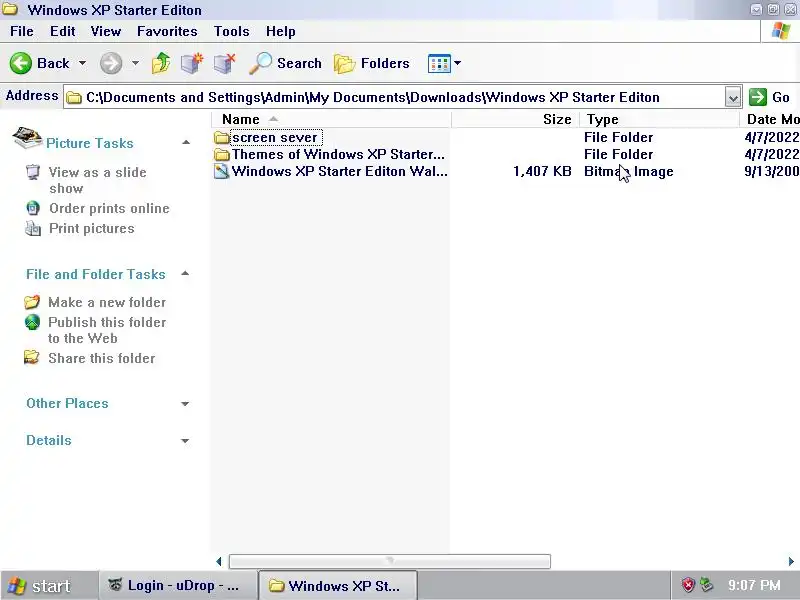Click View as a slide show link
Viewport: 800px width, 600px height.
pos(97,180)
